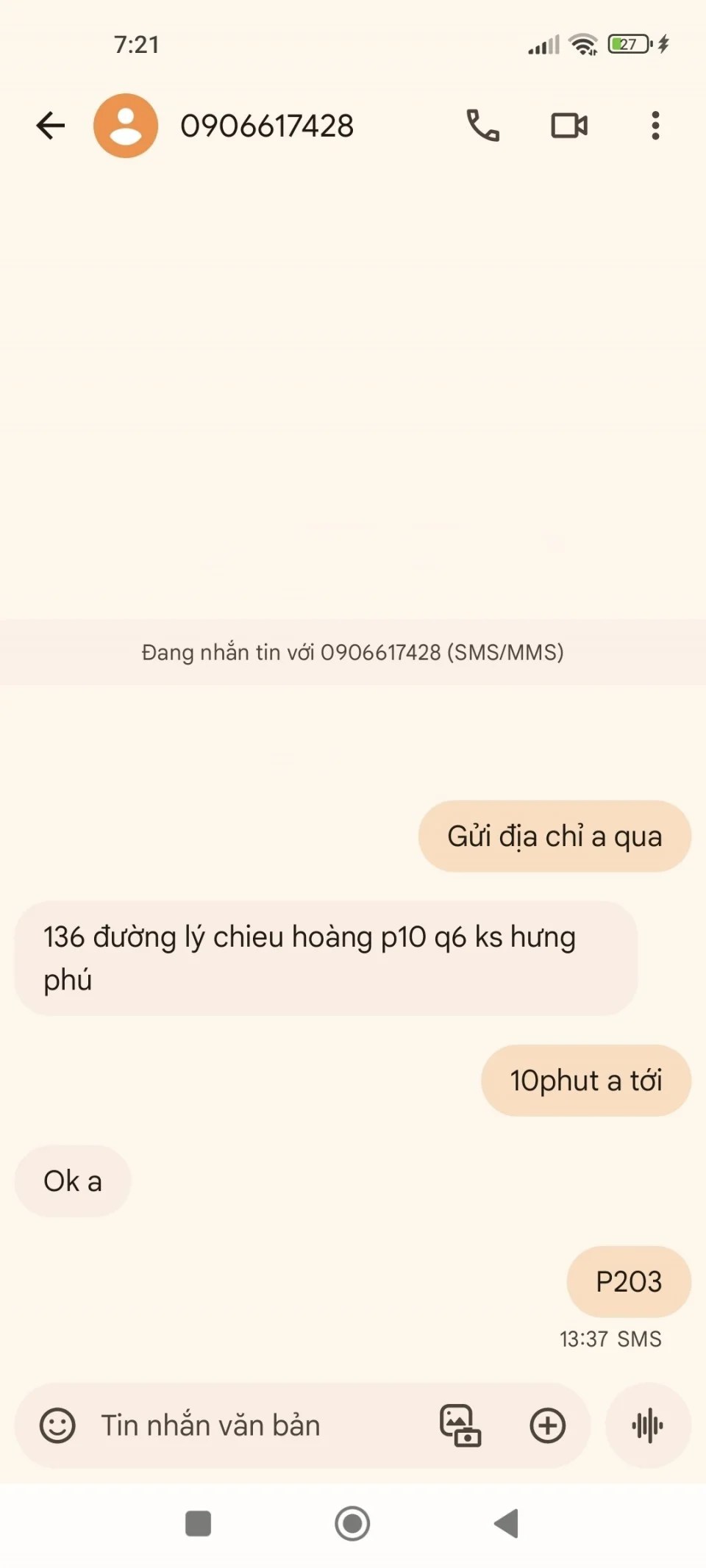Screen dimensions: 706x1568
Task: Attach a photo from the gallery icon
Action: pos(460,1425)
